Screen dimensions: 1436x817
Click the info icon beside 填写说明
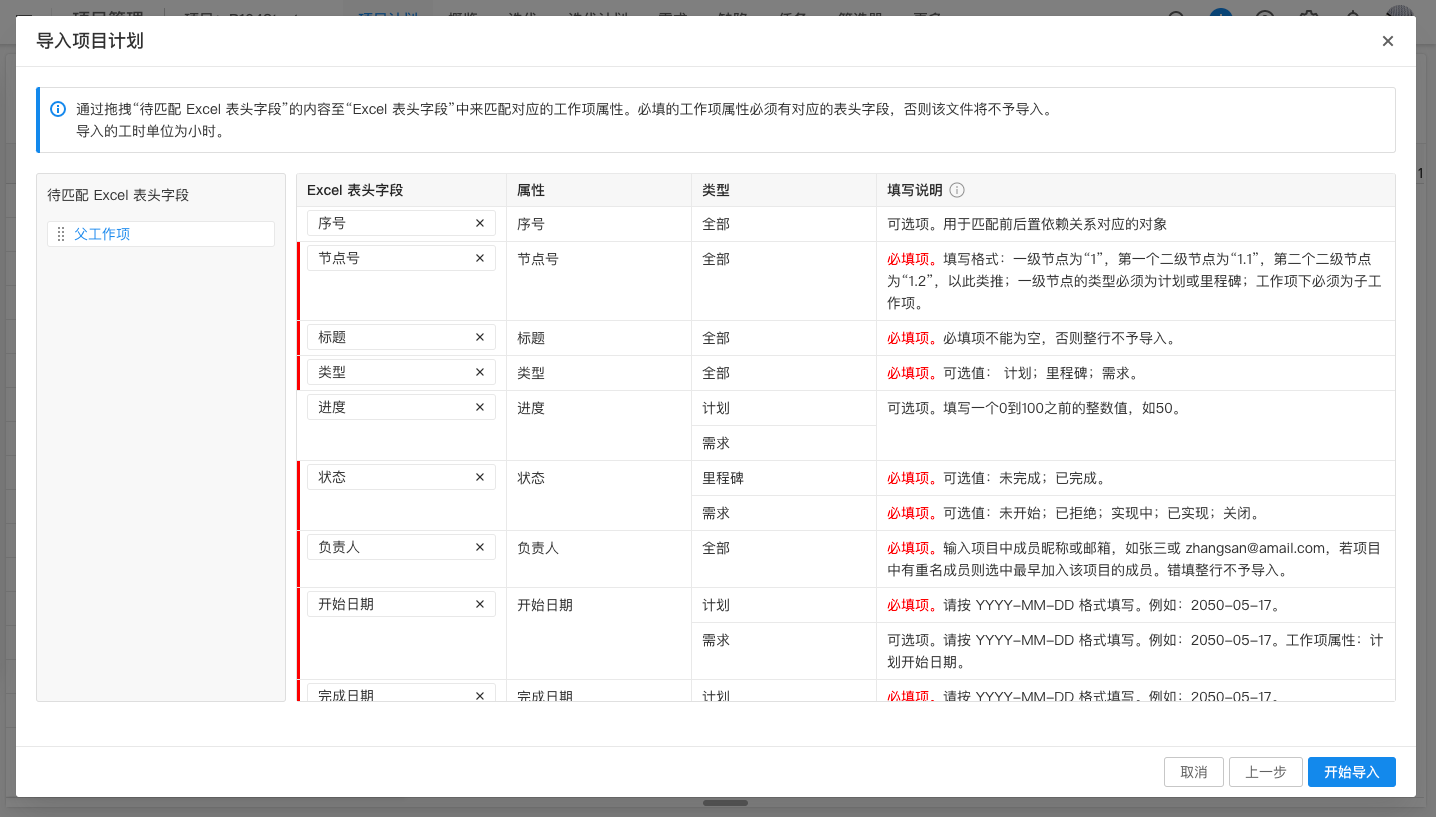[x=957, y=190]
